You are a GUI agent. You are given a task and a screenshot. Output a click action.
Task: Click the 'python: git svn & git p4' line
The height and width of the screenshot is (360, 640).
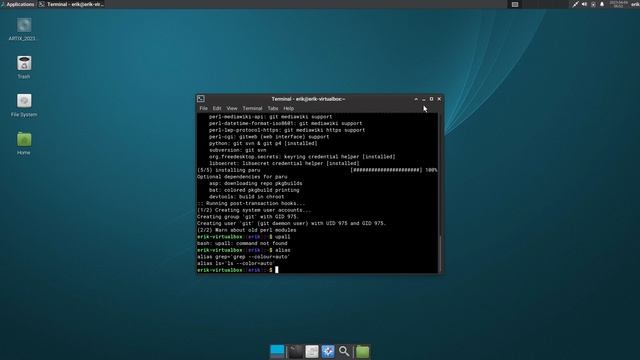point(263,144)
